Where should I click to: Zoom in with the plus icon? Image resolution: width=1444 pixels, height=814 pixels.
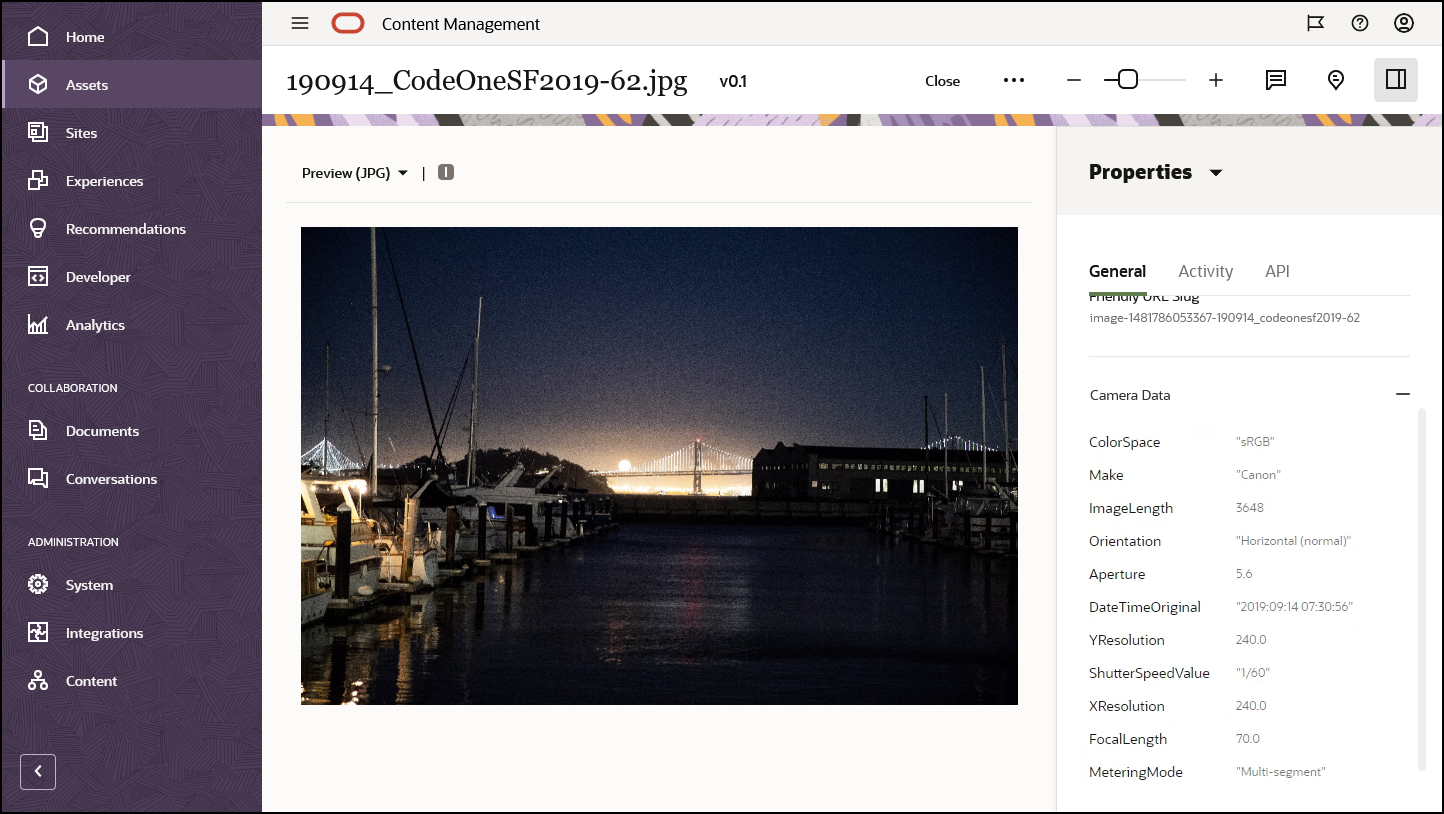(1216, 80)
